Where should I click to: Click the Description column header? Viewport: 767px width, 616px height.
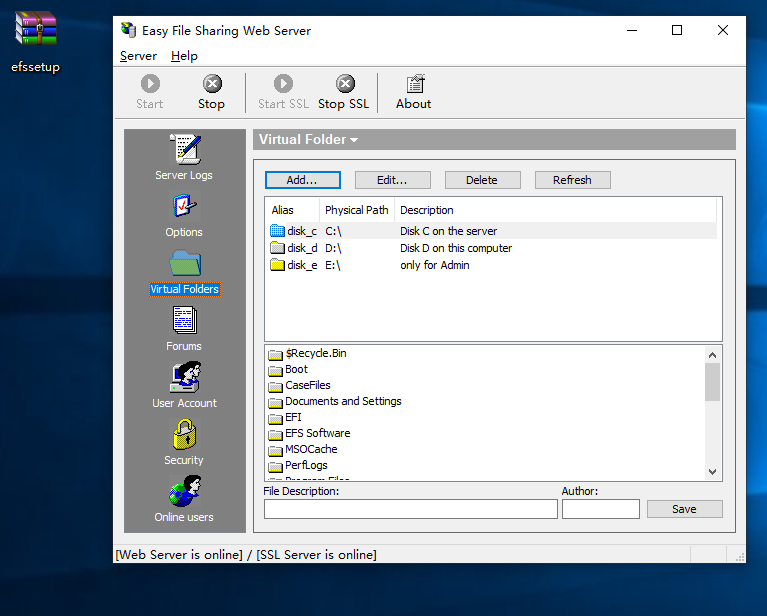tap(556, 210)
